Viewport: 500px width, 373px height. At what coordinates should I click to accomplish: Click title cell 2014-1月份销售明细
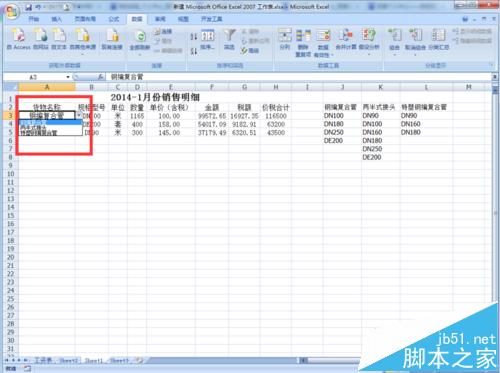(x=155, y=98)
